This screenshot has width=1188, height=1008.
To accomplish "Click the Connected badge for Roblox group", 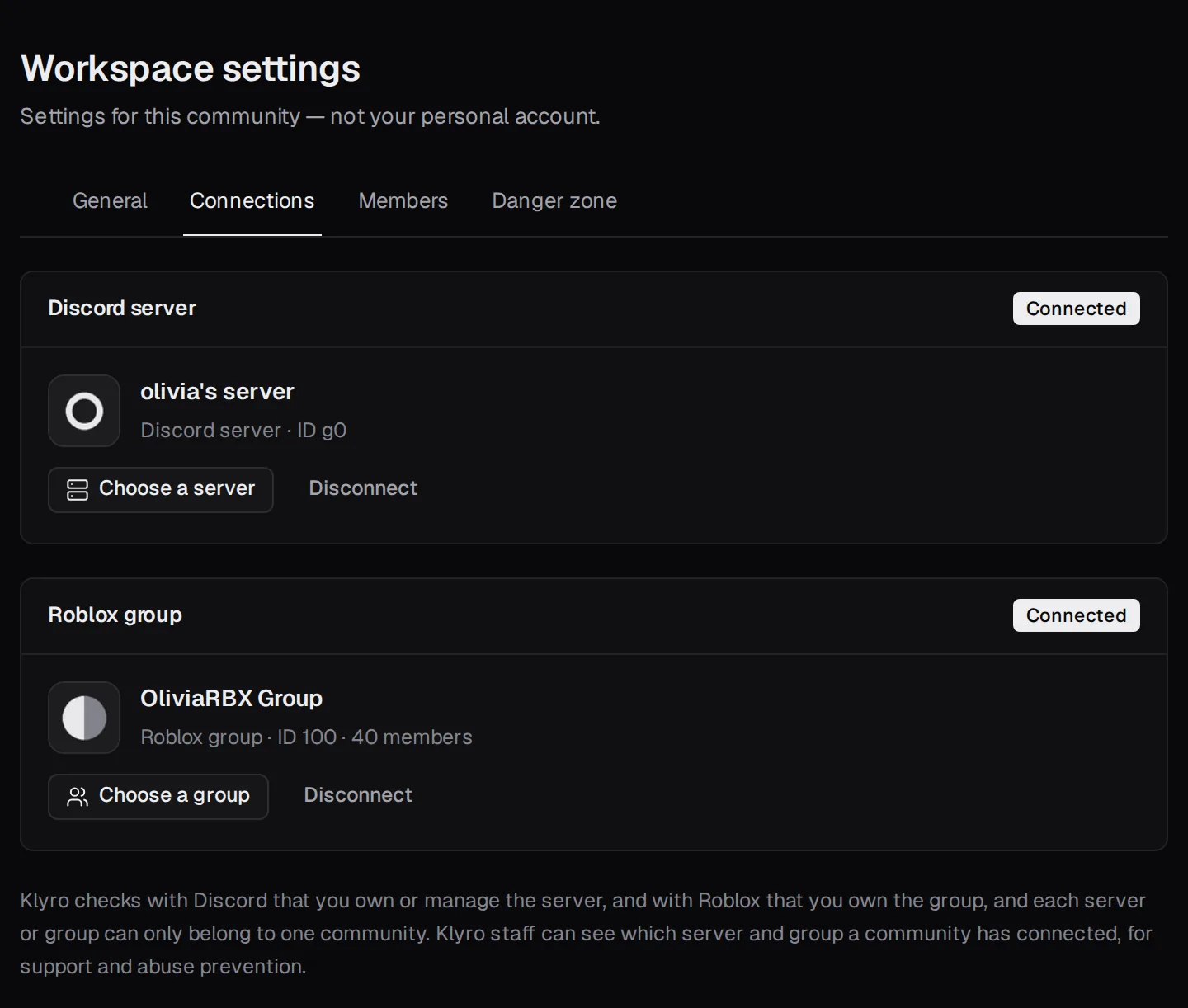I will tap(1076, 615).
